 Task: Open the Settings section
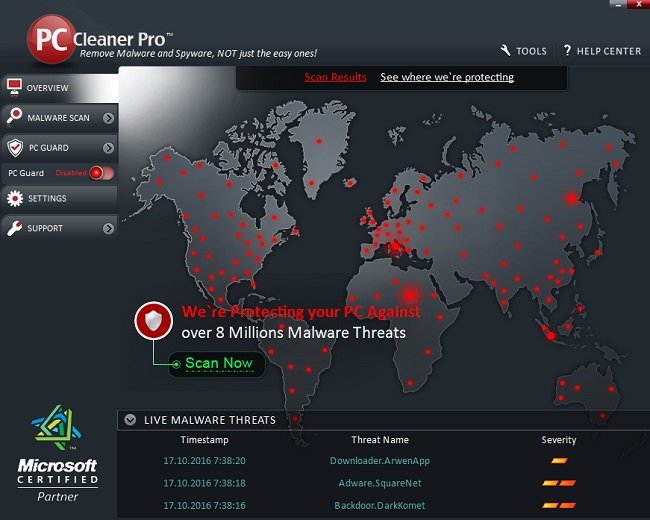tap(60, 199)
